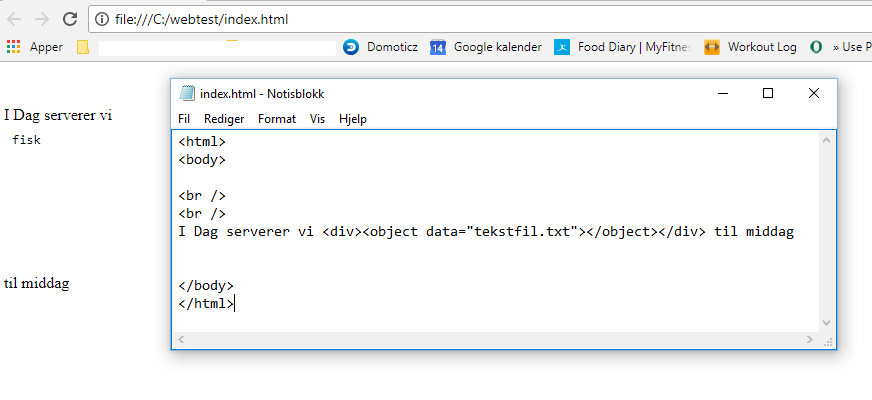Open the Fil menu in Notisblokk

coord(184,119)
